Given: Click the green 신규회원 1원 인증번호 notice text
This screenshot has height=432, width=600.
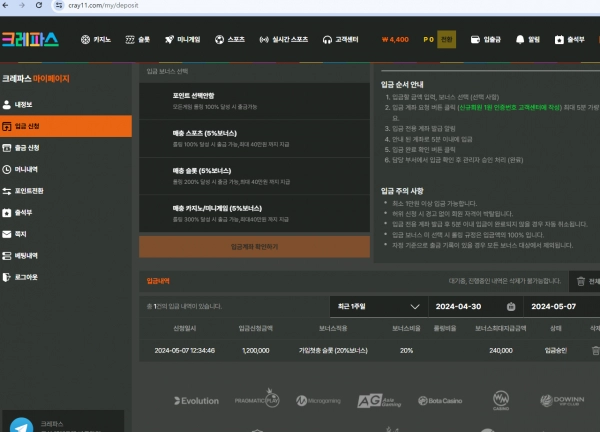Looking at the screenshot, I should [509, 108].
